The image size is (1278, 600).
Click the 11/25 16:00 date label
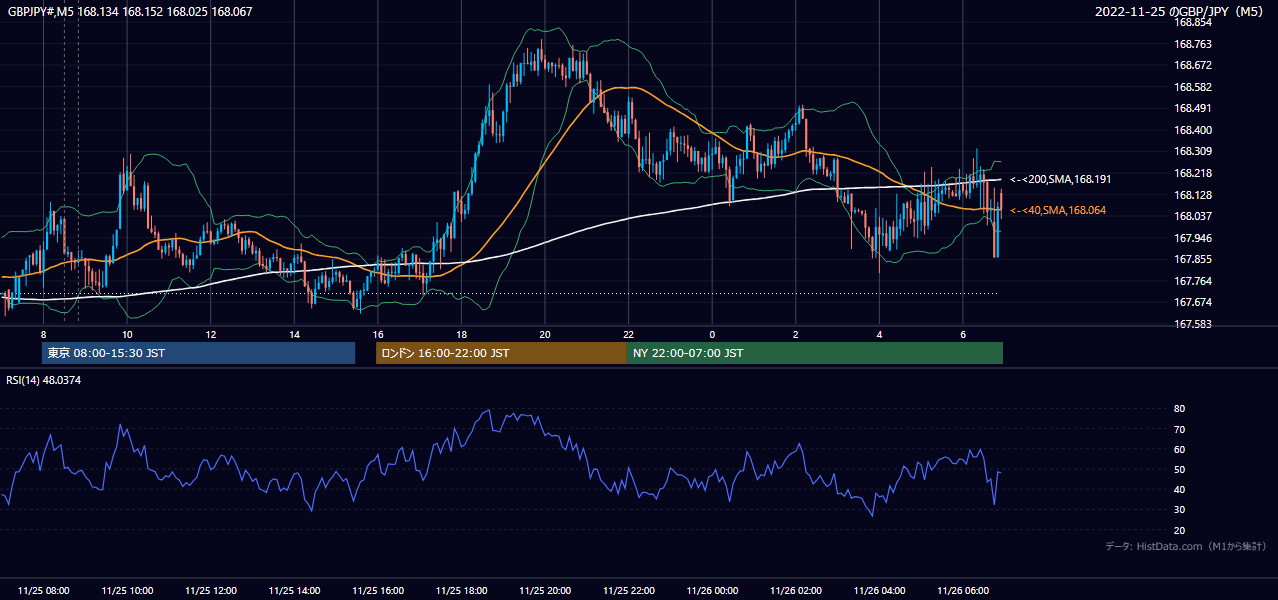coord(378,590)
